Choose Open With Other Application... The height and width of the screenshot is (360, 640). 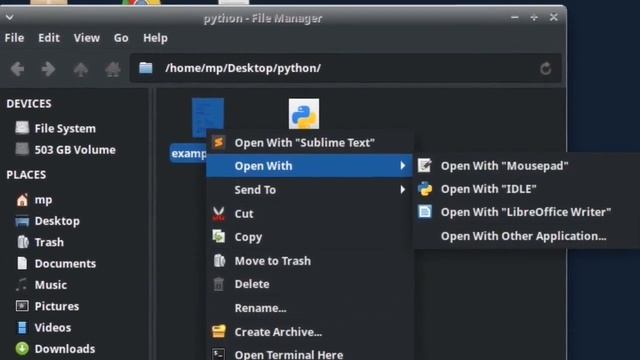pyautogui.click(x=527, y=236)
